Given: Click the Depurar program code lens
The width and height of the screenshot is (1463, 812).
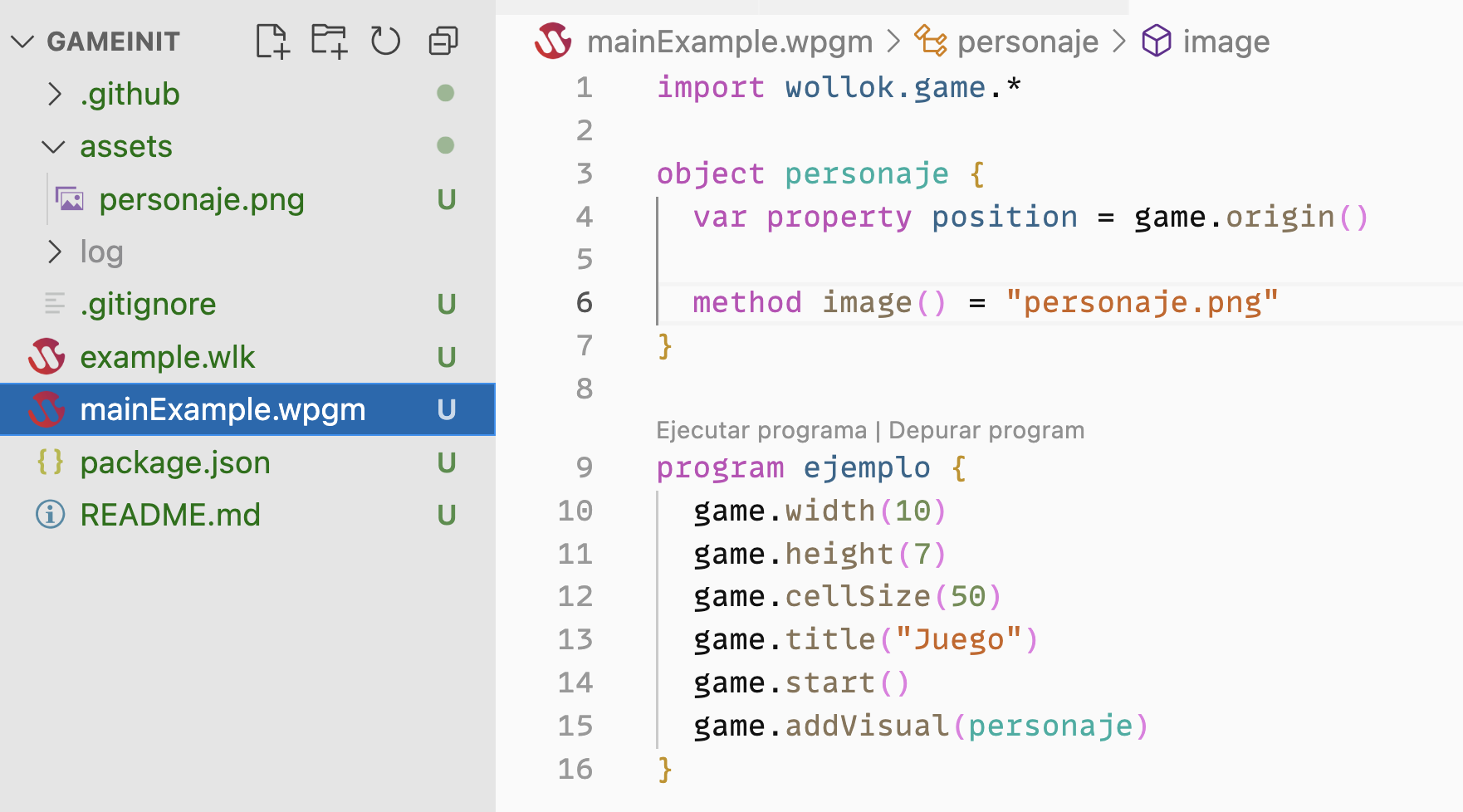Looking at the screenshot, I should click(986, 430).
